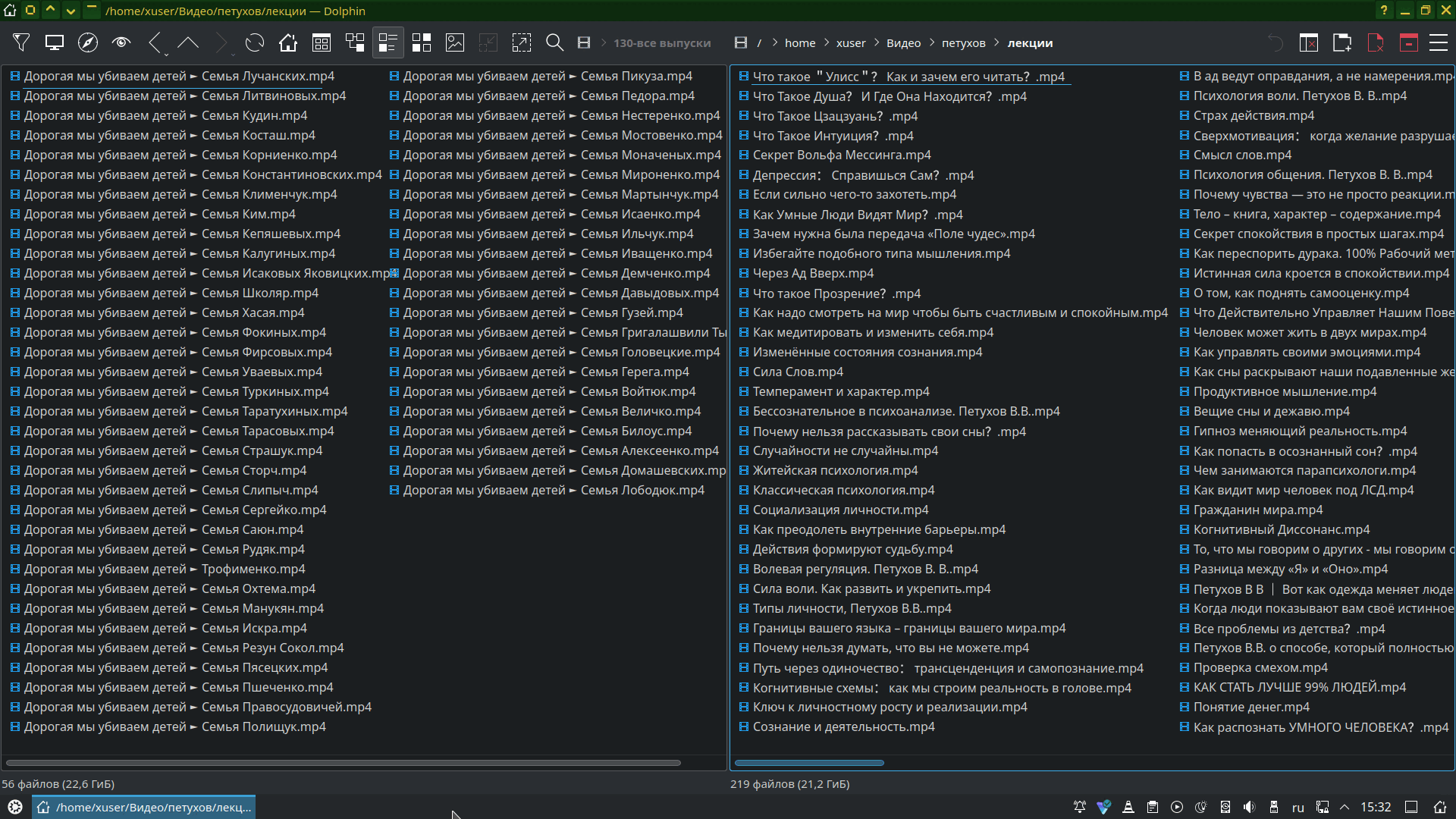Switch to the tree-structure view icon
The image size is (1456, 819).
(x=355, y=43)
